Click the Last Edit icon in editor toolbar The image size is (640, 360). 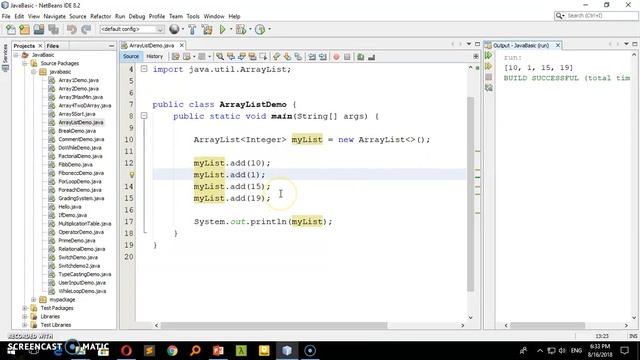176,57
